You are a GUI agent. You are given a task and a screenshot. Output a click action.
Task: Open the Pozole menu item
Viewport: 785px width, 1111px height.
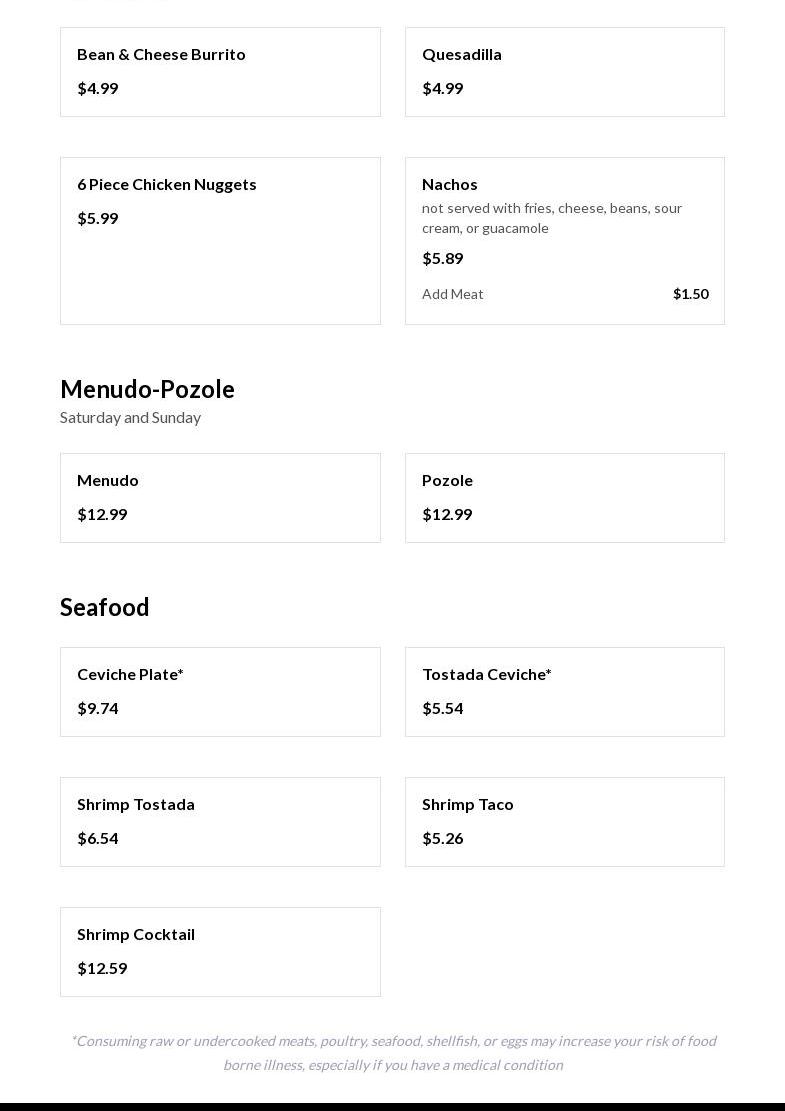pyautogui.click(x=564, y=498)
